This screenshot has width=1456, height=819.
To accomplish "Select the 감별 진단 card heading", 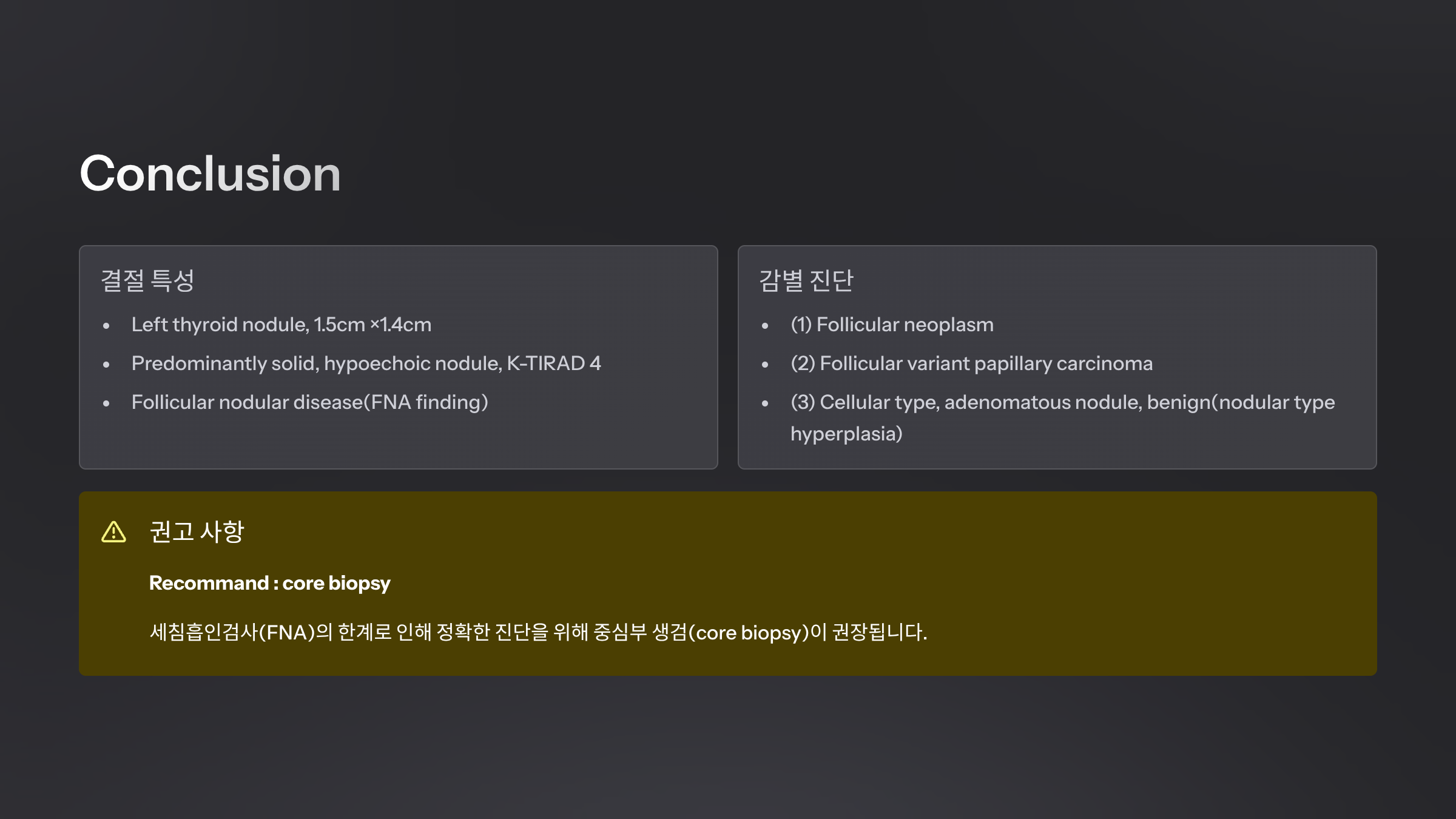I will click(806, 280).
